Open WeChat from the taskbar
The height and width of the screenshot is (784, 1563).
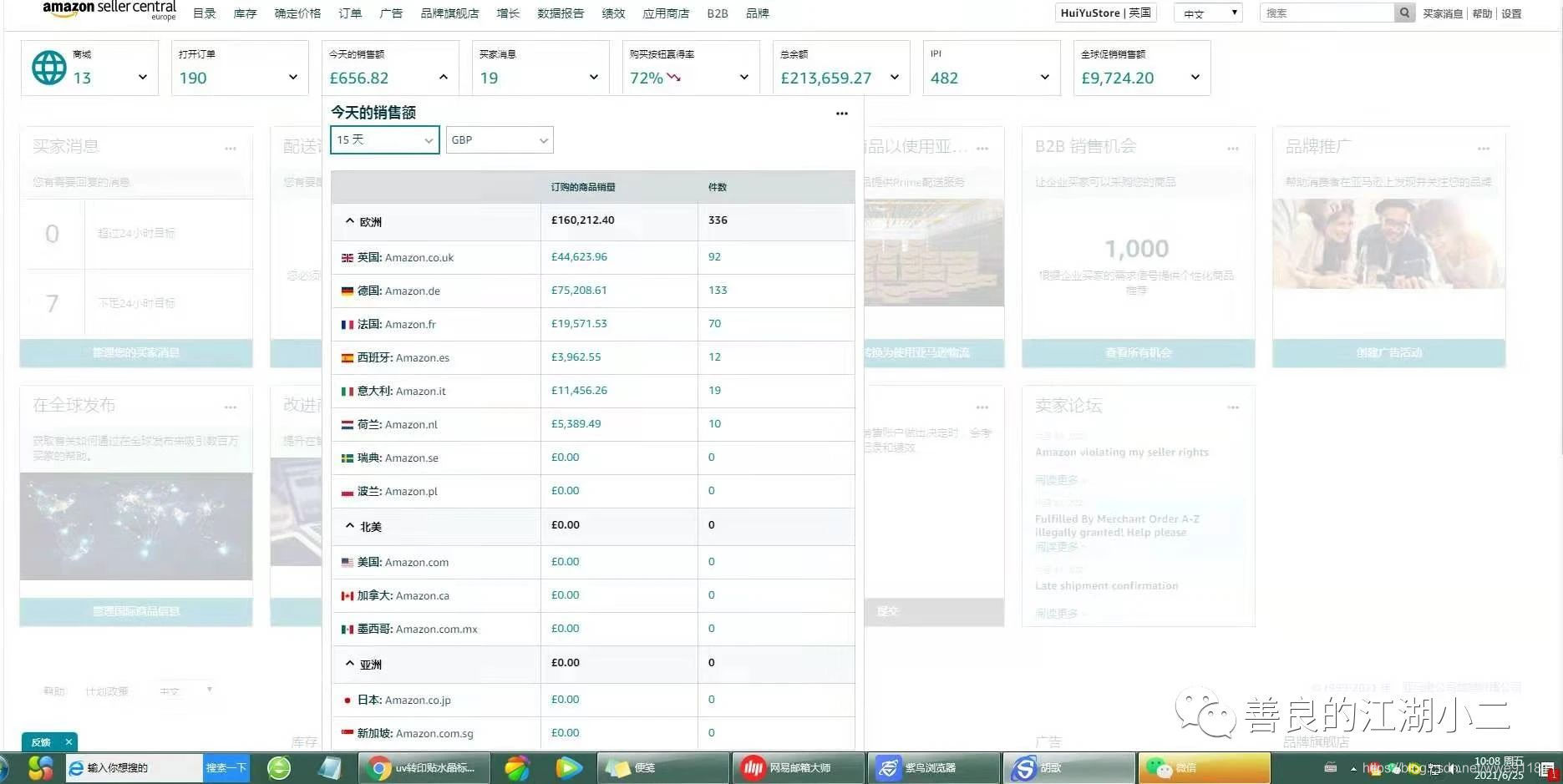point(1203,768)
